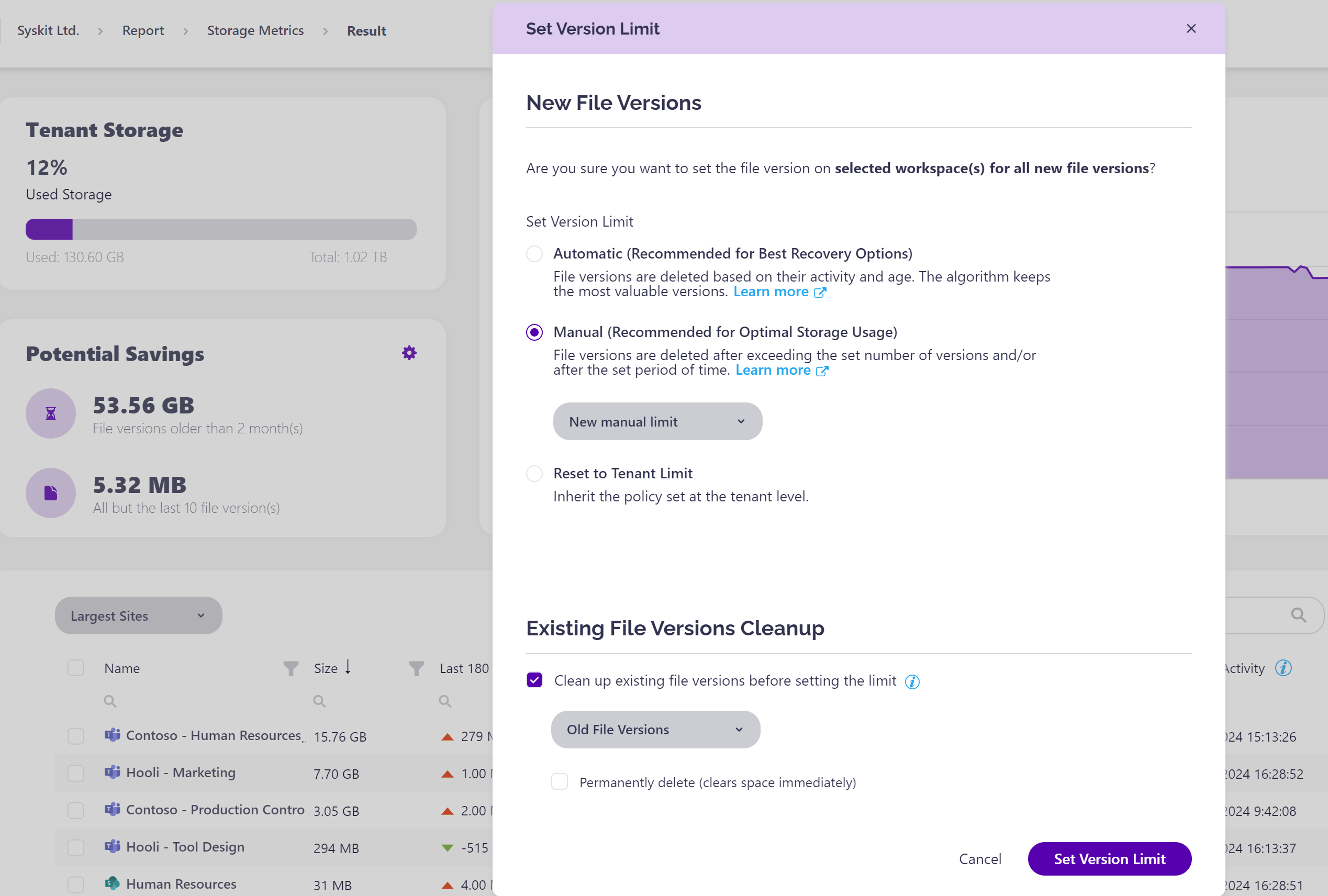Viewport: 1328px width, 896px height.
Task: Open the Largest Sites dropdown
Action: coord(138,615)
